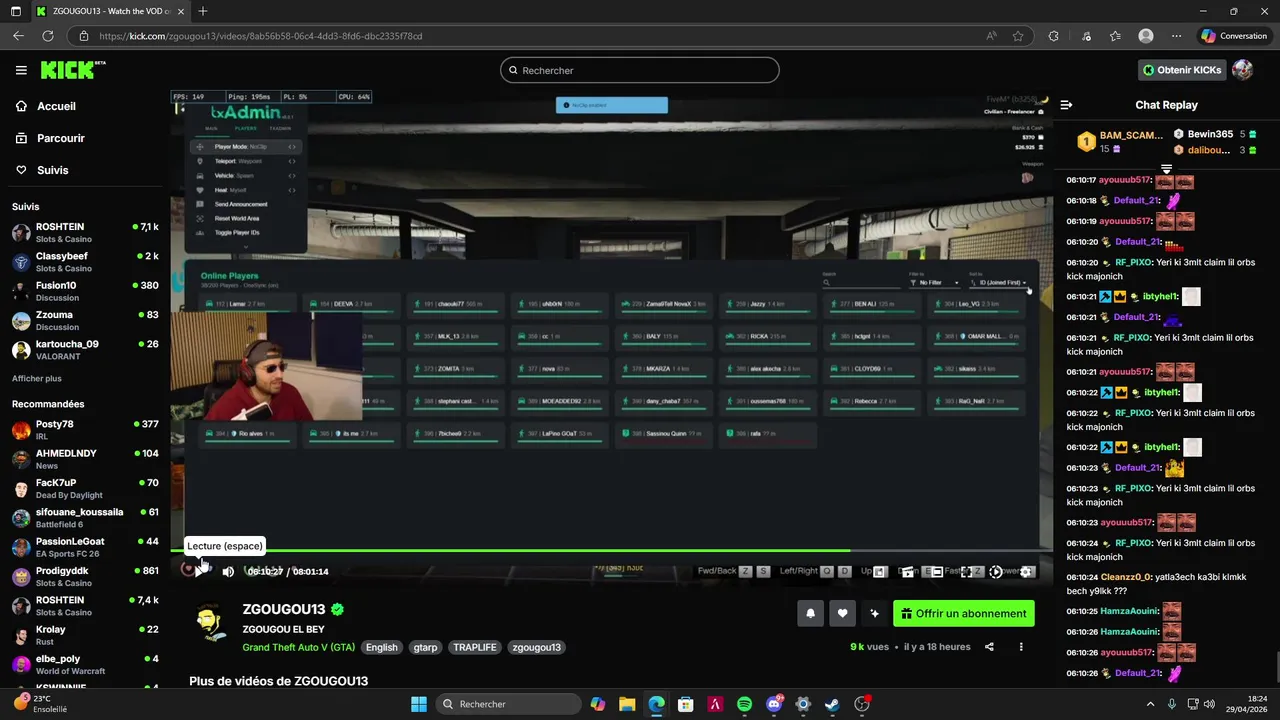Open the Classybeef followed channel
This screenshot has width=1280, height=720.
click(x=85, y=262)
